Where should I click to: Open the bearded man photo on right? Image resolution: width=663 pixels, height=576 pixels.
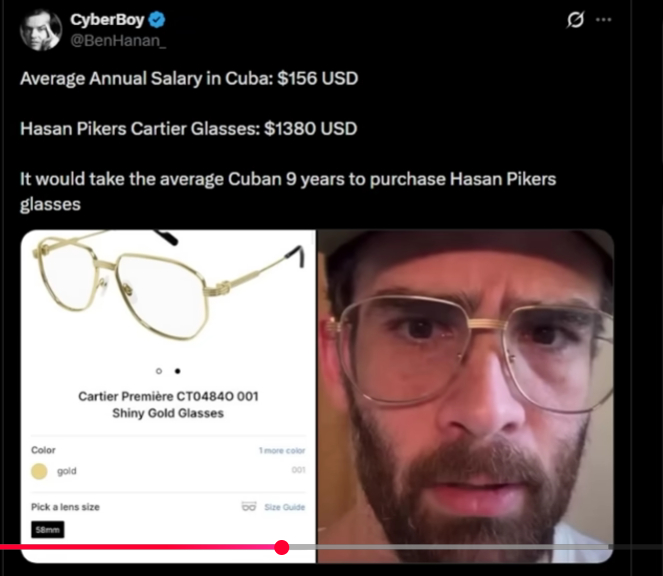coord(465,396)
